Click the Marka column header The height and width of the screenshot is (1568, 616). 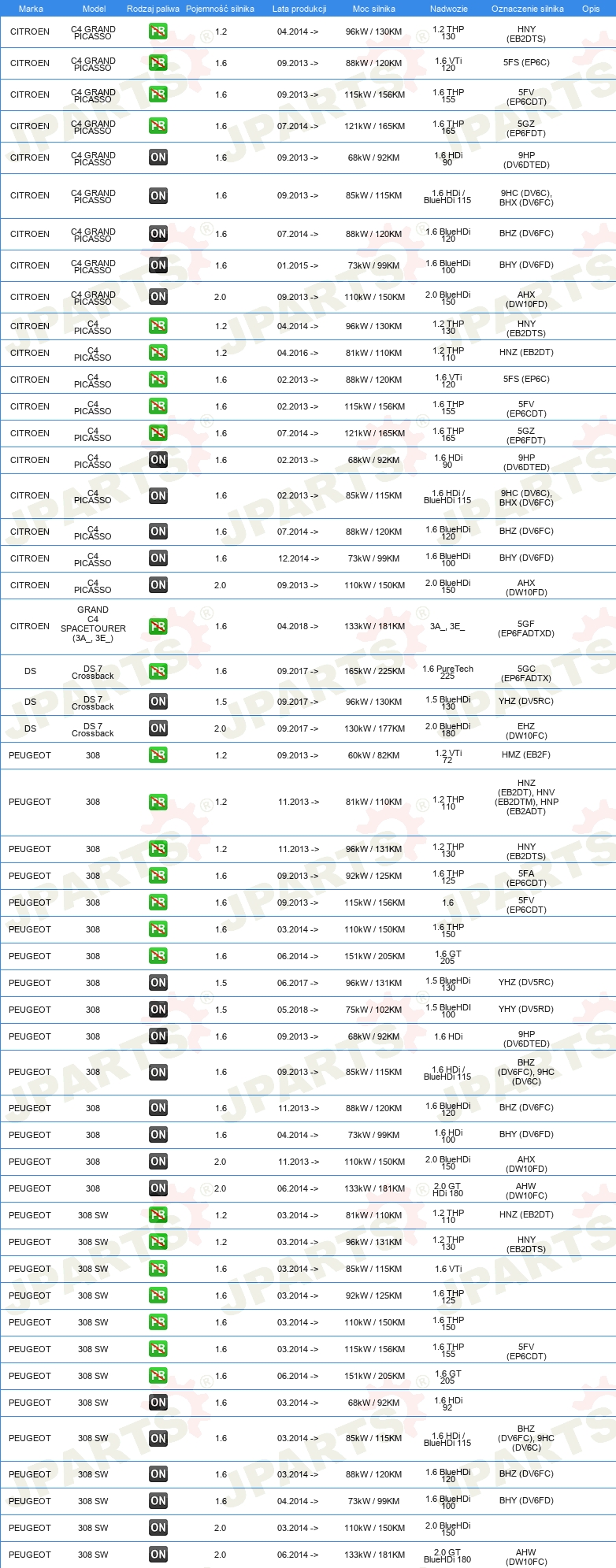coord(31,9)
